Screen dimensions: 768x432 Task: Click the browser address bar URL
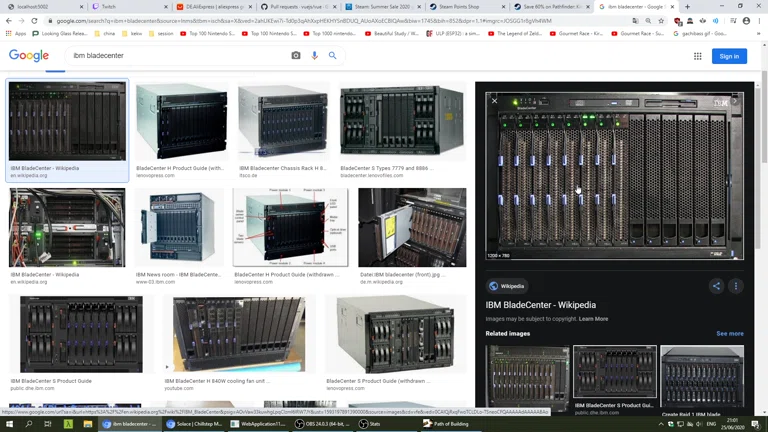(x=304, y=21)
